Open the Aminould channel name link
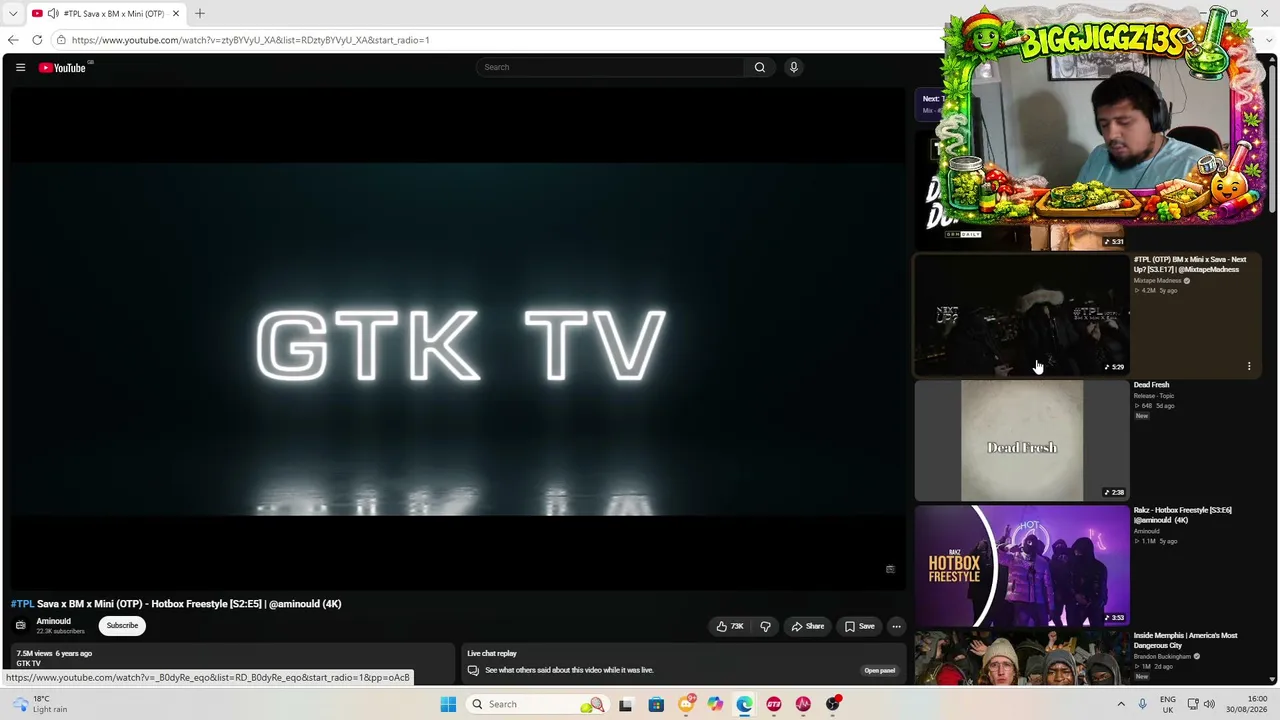 (x=54, y=621)
